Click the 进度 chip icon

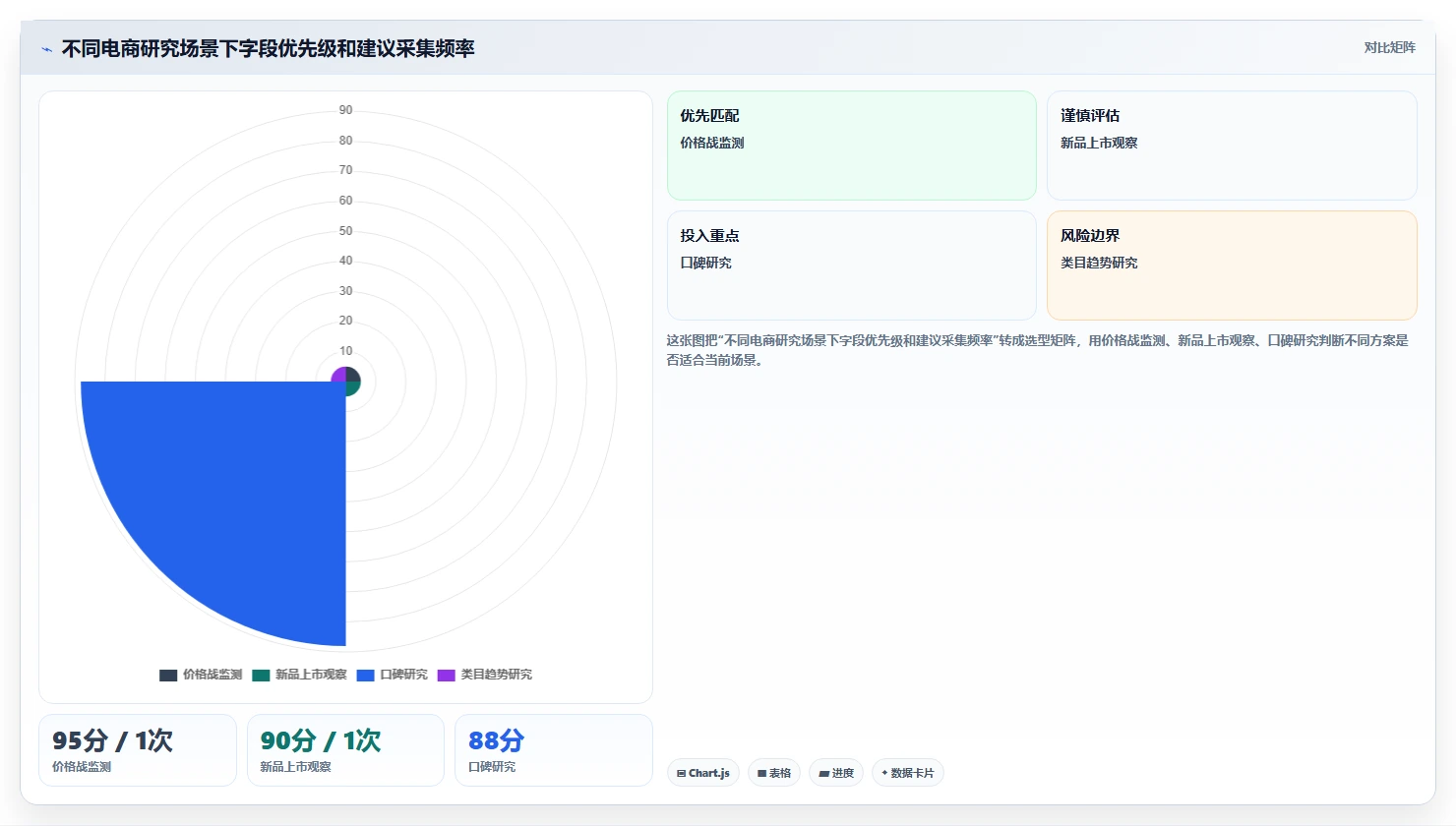[x=823, y=774]
